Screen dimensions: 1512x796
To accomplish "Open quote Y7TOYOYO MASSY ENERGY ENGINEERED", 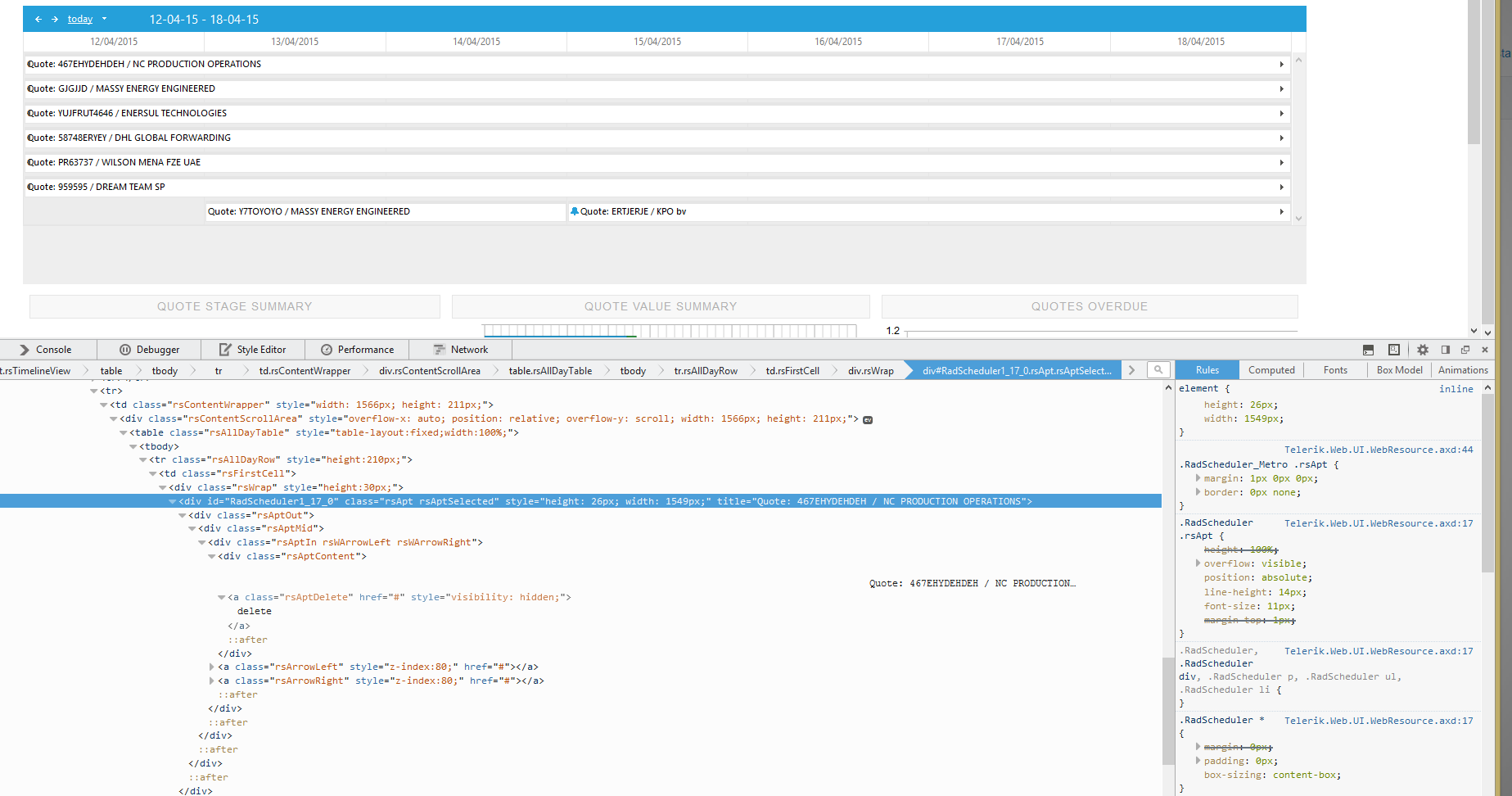I will [x=386, y=211].
